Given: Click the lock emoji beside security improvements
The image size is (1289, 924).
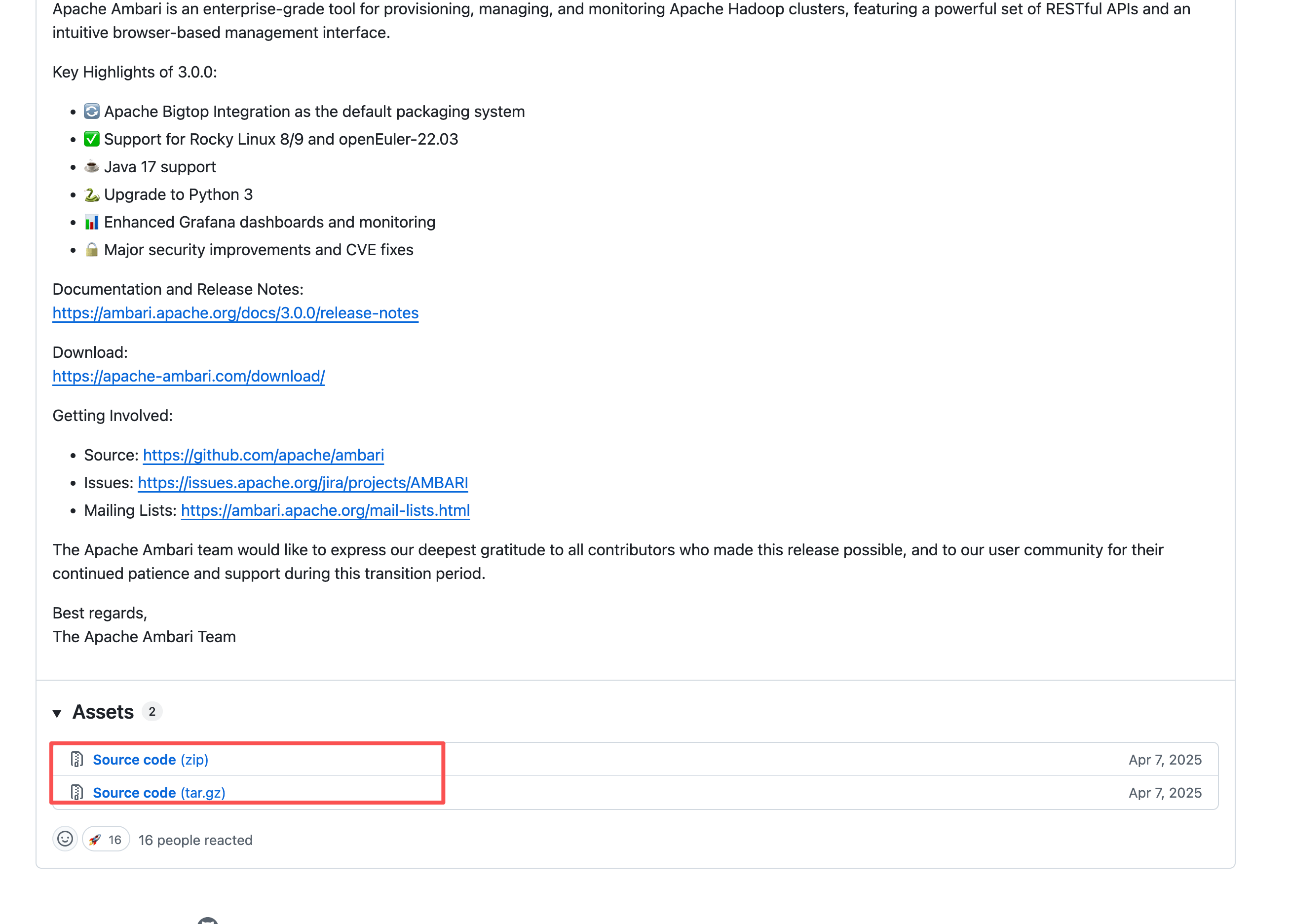Looking at the screenshot, I should 91,250.
